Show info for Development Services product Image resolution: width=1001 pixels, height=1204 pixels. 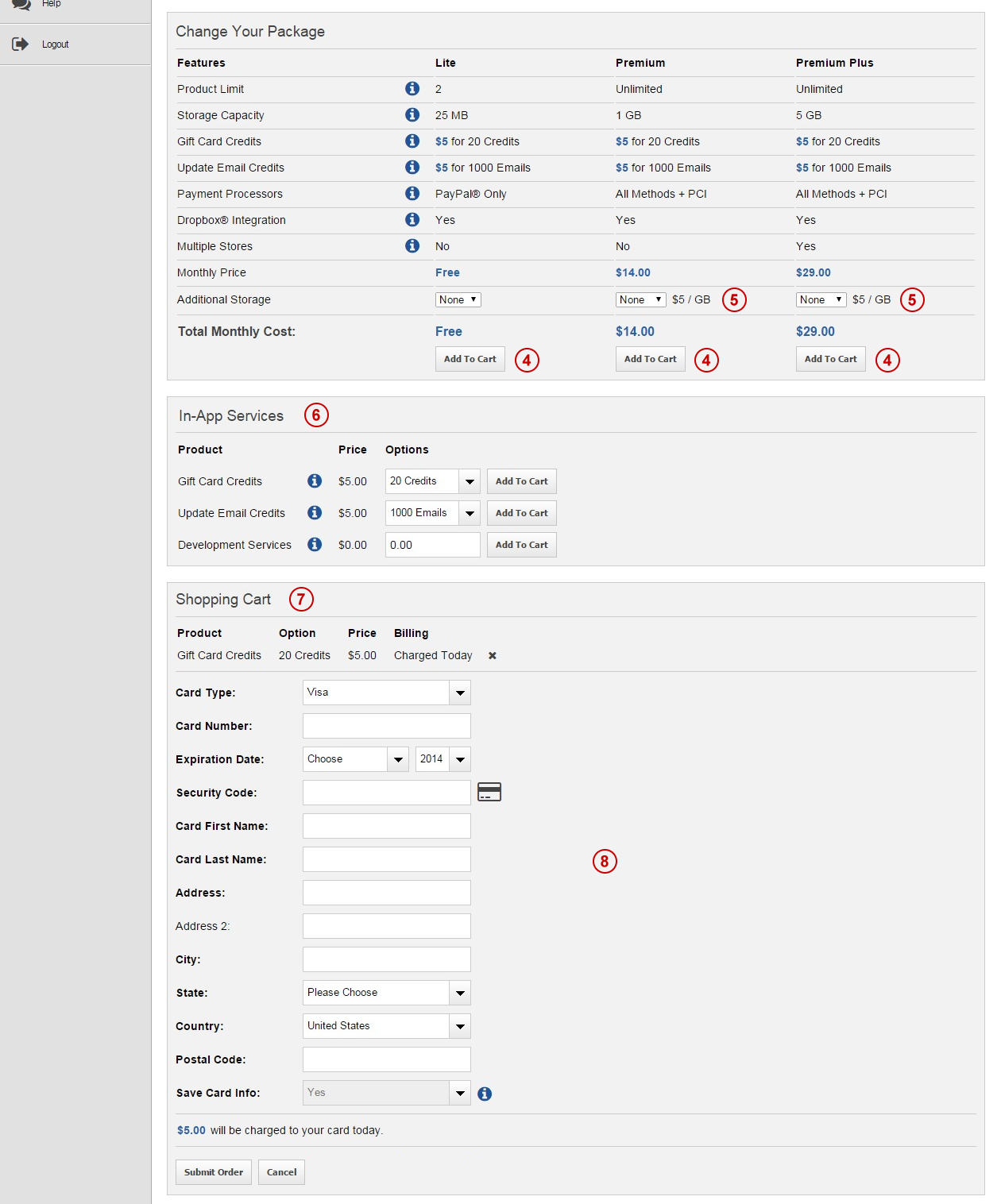tap(315, 544)
